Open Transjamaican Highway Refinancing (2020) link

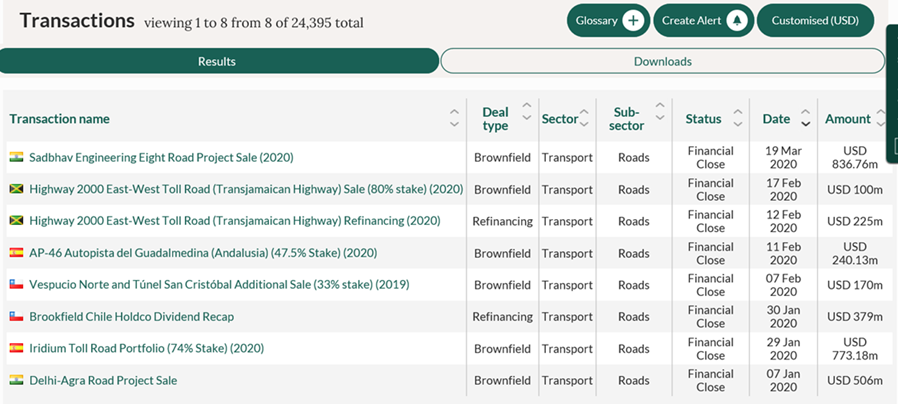235,221
